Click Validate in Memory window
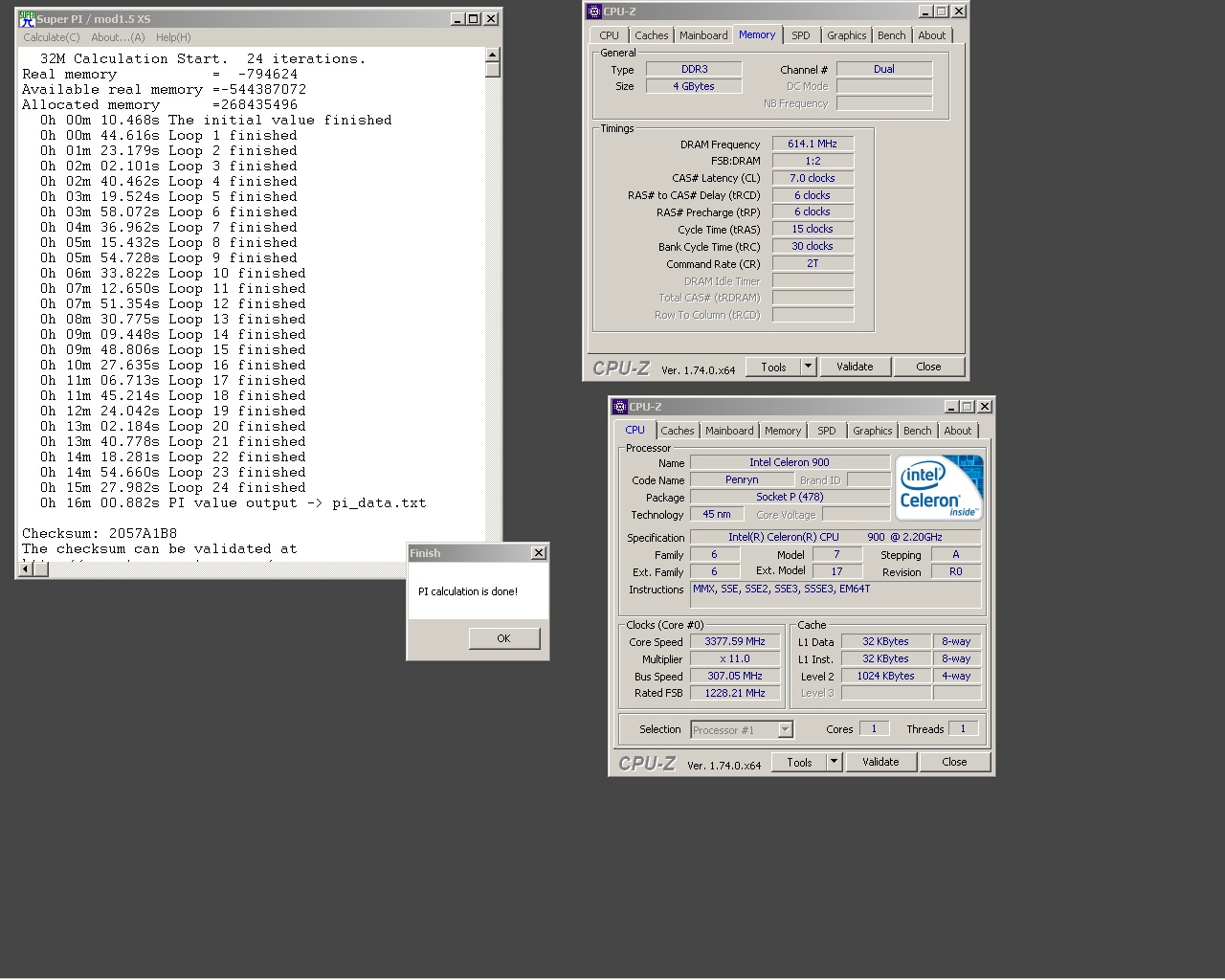This screenshot has height=980, width=1225. pyautogui.click(x=855, y=367)
